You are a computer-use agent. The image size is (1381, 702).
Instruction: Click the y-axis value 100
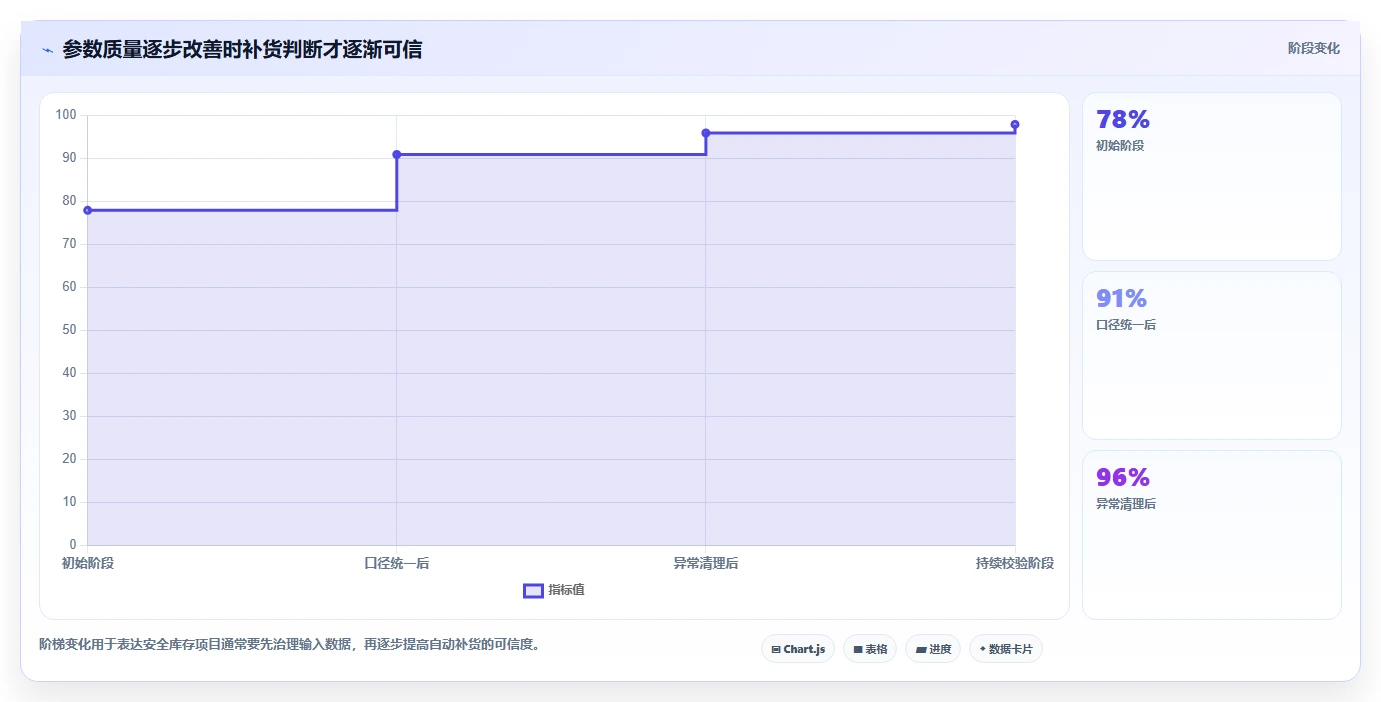(x=66, y=115)
